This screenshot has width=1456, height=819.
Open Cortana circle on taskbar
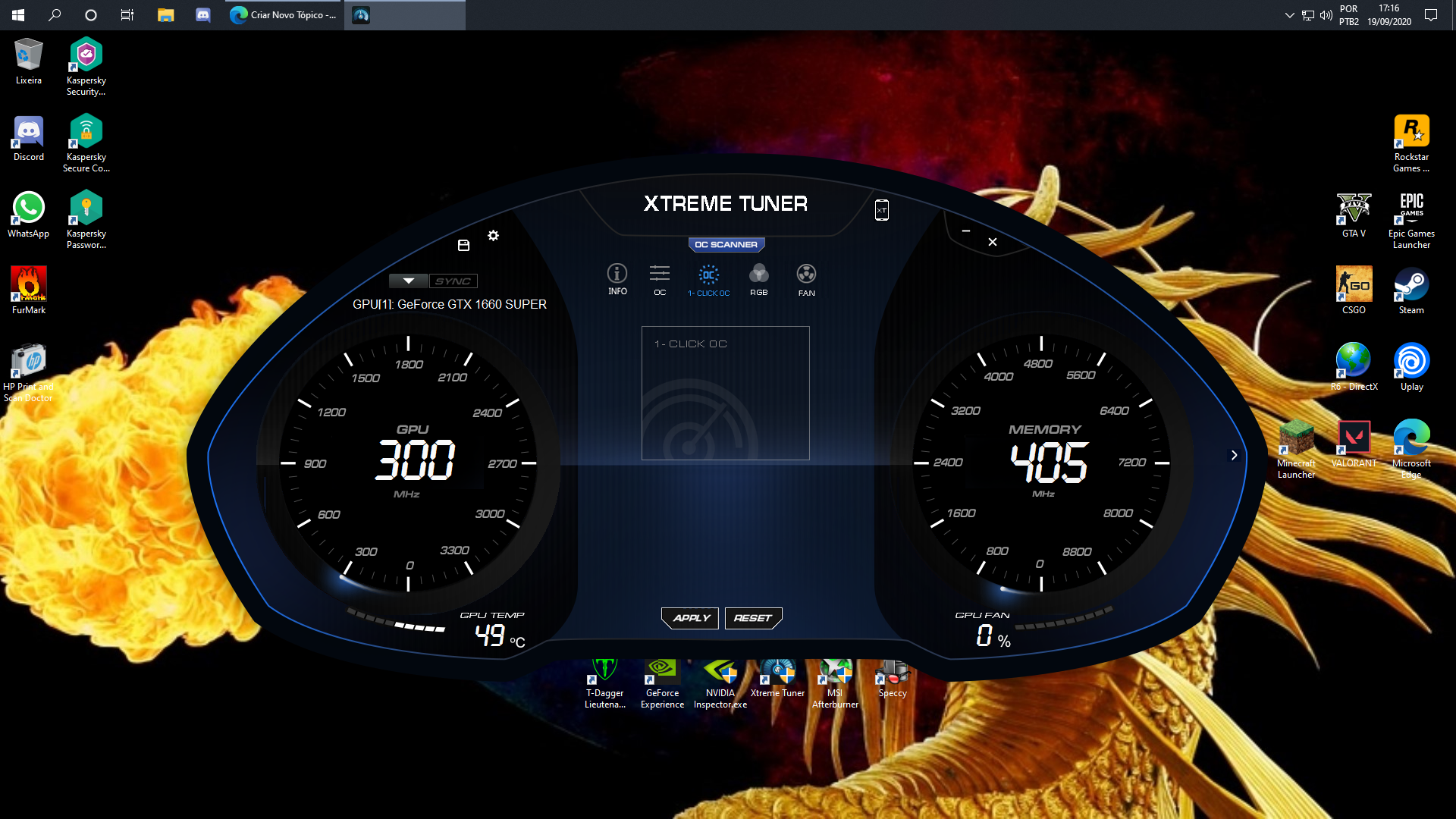click(x=91, y=15)
